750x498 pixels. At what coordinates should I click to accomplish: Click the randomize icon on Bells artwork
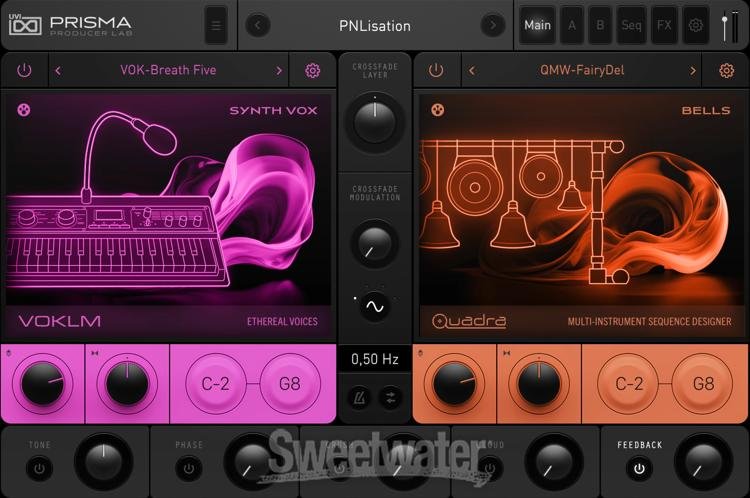(437, 110)
